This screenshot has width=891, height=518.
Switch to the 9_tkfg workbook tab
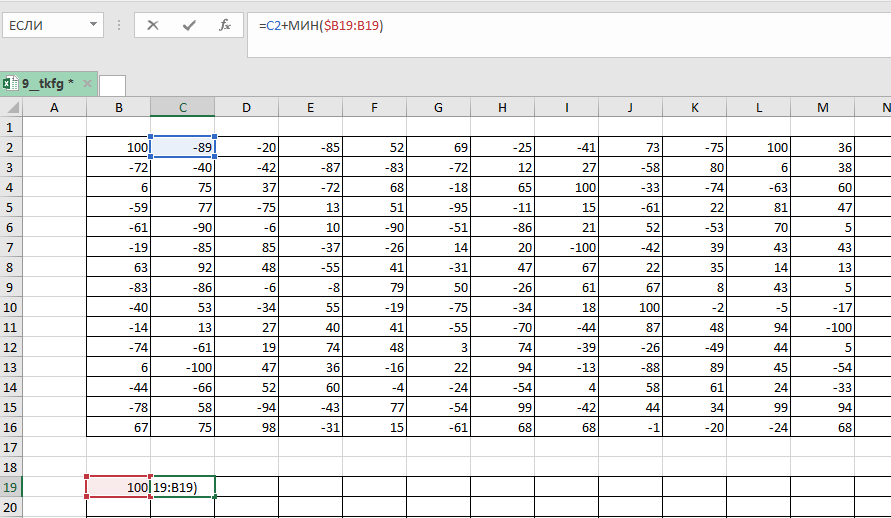[x=48, y=84]
